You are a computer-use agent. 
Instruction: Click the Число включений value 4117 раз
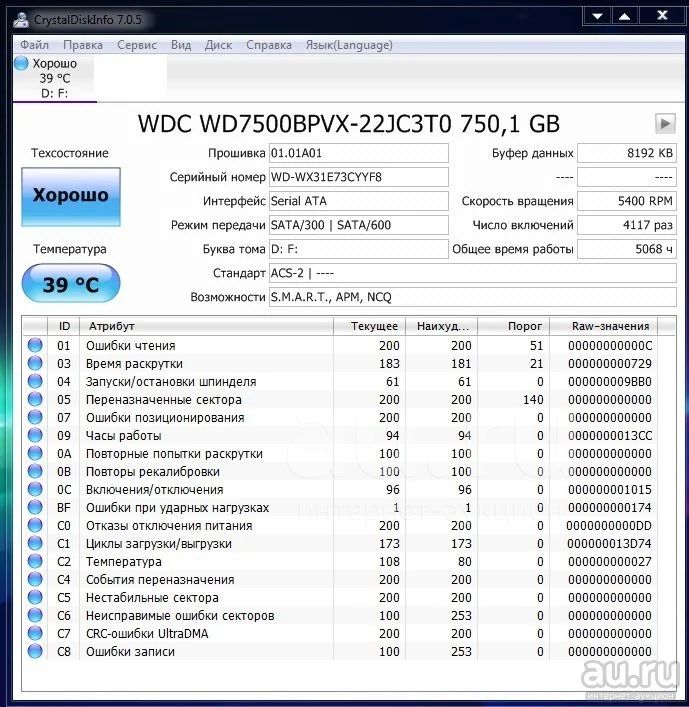pos(627,225)
